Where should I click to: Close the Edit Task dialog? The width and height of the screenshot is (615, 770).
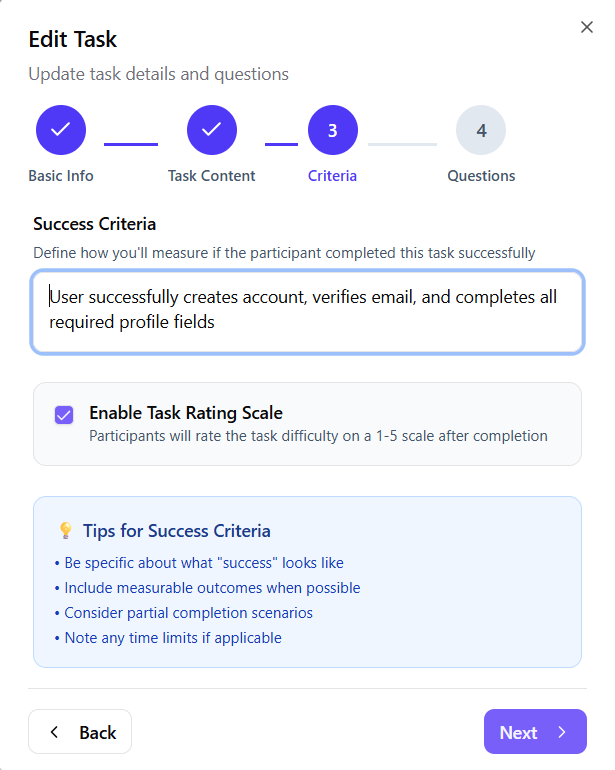(587, 27)
